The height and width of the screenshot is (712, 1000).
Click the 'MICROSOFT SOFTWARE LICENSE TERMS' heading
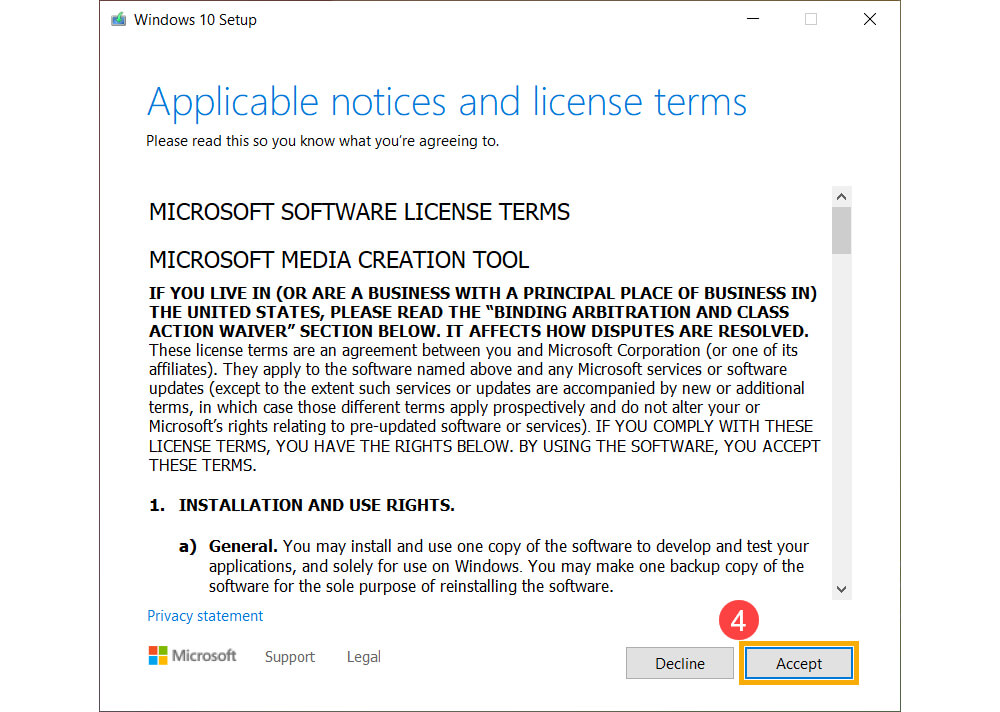[x=359, y=212]
